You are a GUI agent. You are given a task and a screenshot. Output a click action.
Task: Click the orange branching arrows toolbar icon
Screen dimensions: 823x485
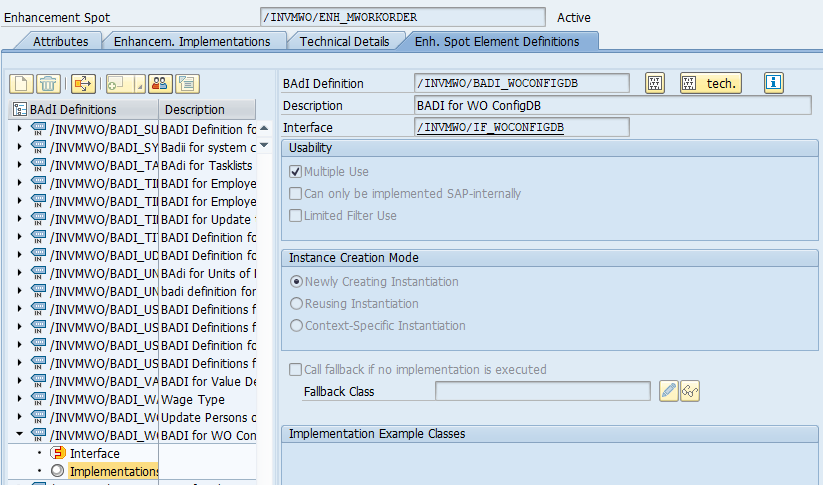pyautogui.click(x=83, y=84)
